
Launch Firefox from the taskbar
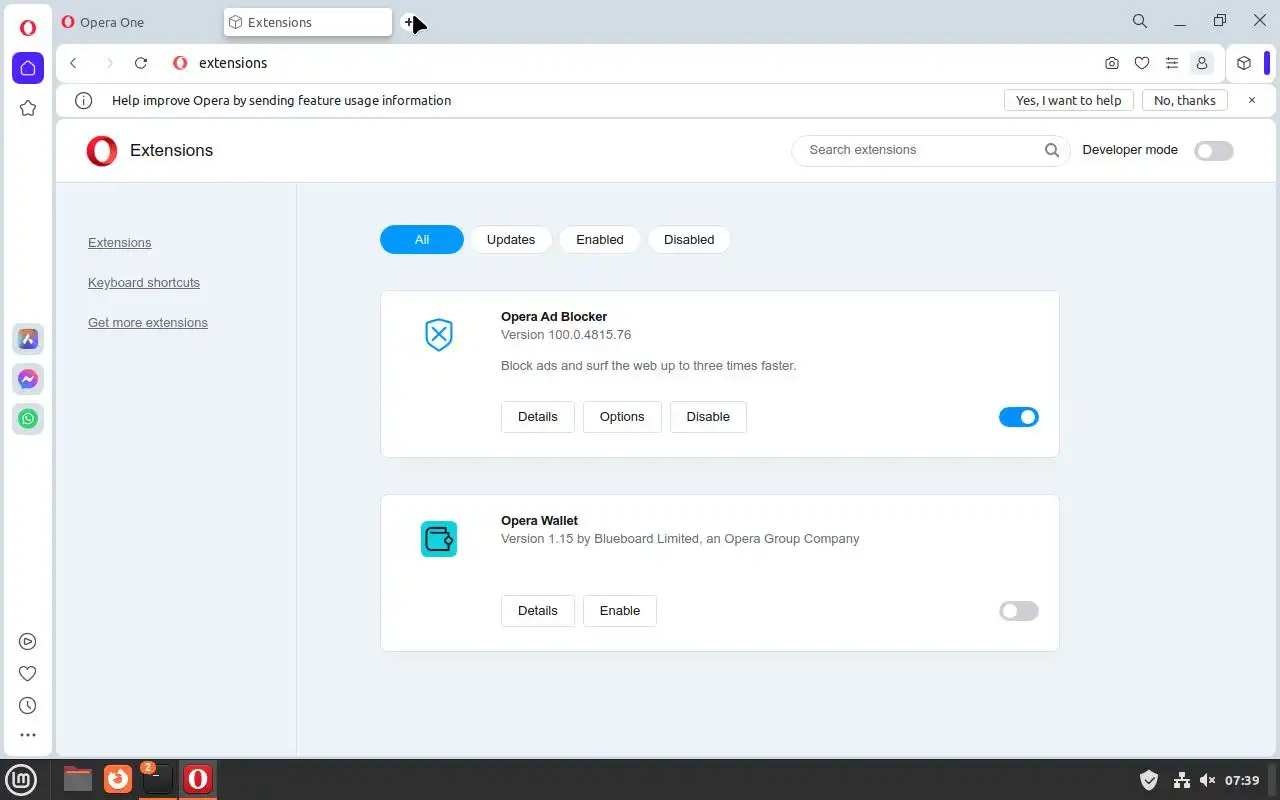tap(118, 779)
